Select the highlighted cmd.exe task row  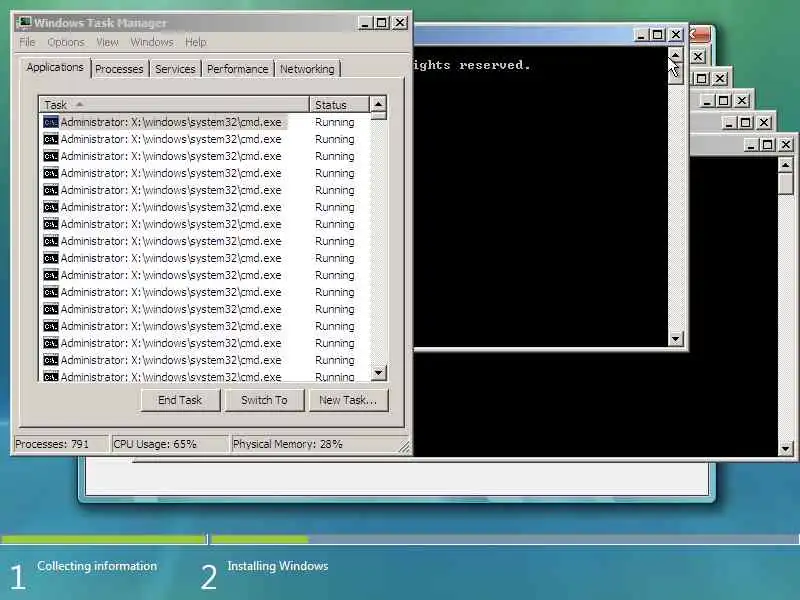pyautogui.click(x=205, y=122)
